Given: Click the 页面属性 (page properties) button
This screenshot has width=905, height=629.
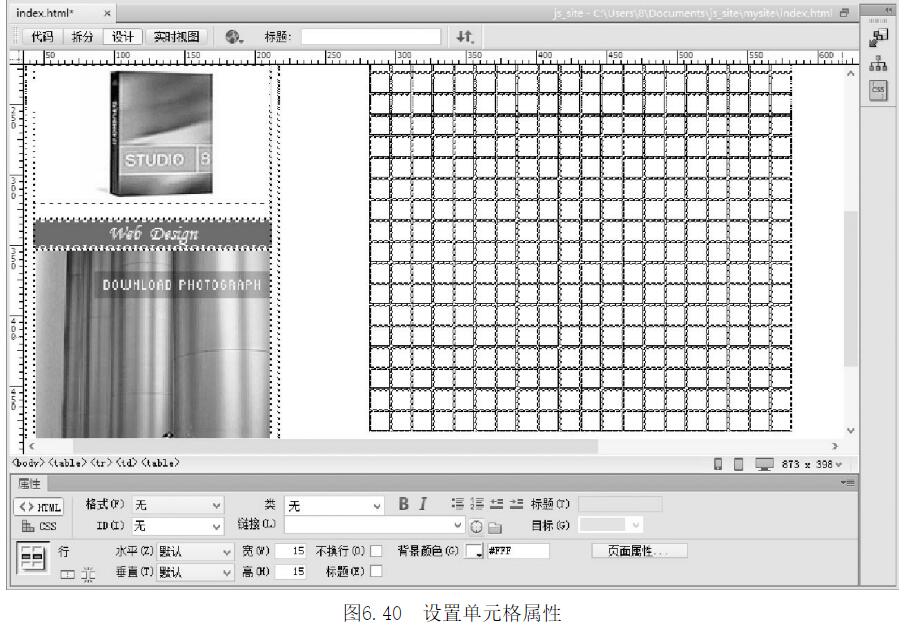Looking at the screenshot, I should pyautogui.click(x=639, y=551).
